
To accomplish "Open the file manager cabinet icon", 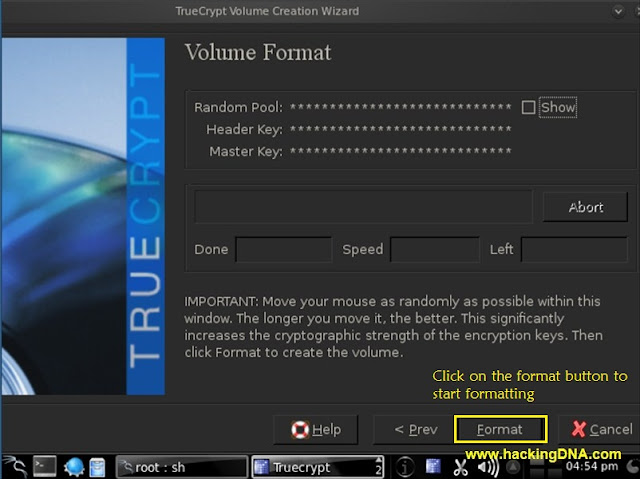I will pos(98,468).
